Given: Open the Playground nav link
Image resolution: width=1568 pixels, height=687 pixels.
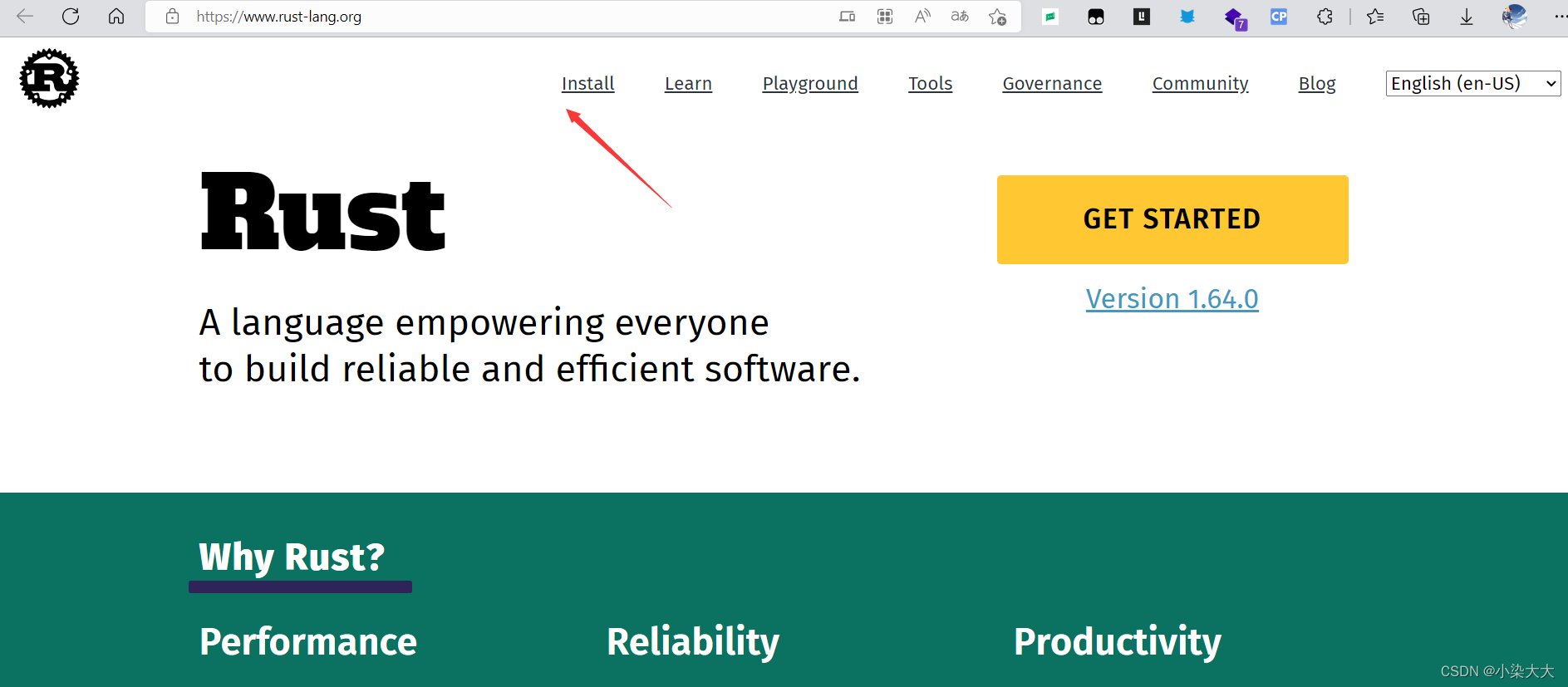Looking at the screenshot, I should click(810, 84).
